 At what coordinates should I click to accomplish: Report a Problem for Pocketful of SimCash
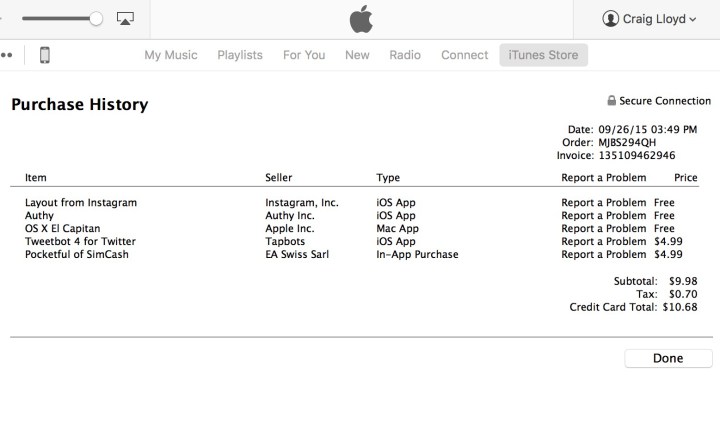point(604,254)
